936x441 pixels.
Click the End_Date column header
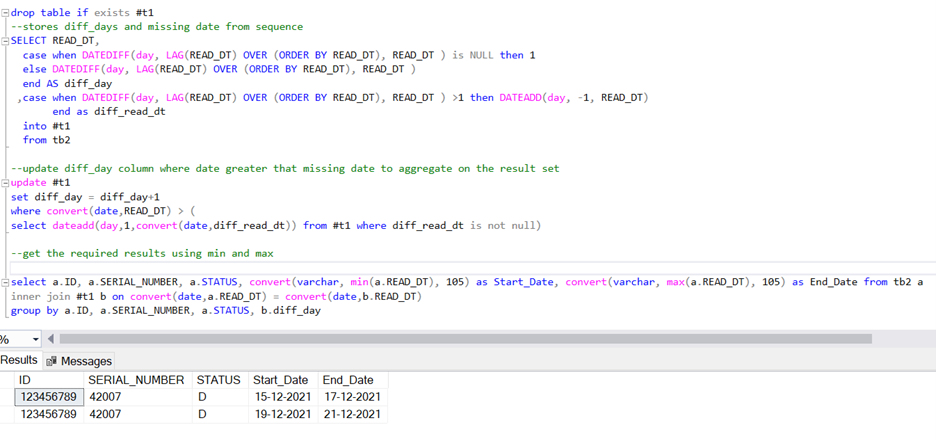(353, 380)
